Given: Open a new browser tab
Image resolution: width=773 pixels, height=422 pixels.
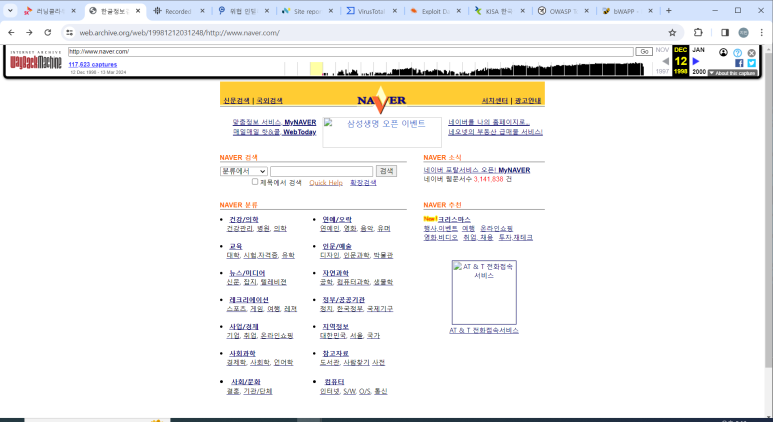Looking at the screenshot, I should point(668,10).
